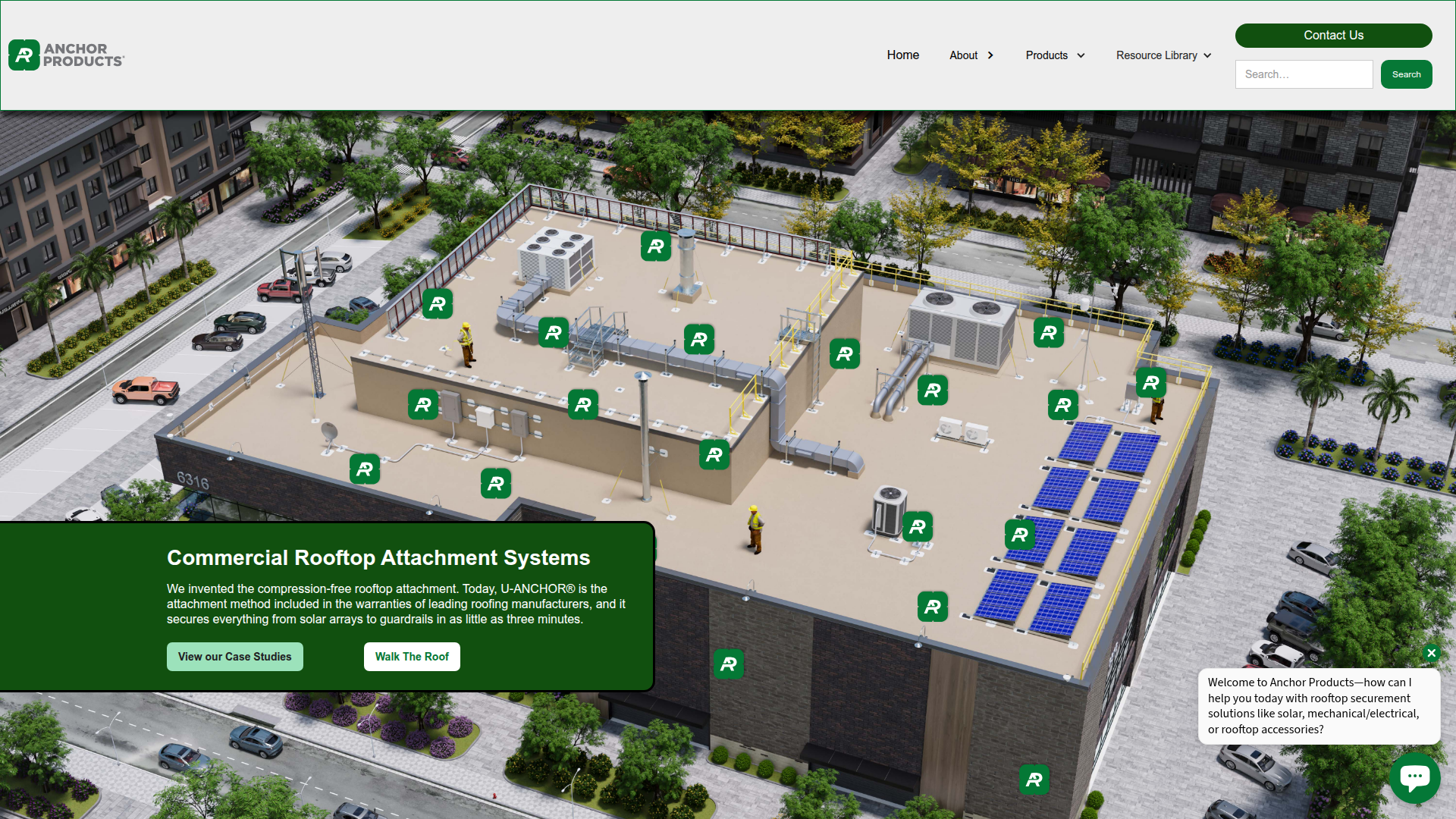Screen dimensions: 1456x819
Task: Click hotspot by pipes below twin-fan HVAC unit
Action: pos(933,391)
